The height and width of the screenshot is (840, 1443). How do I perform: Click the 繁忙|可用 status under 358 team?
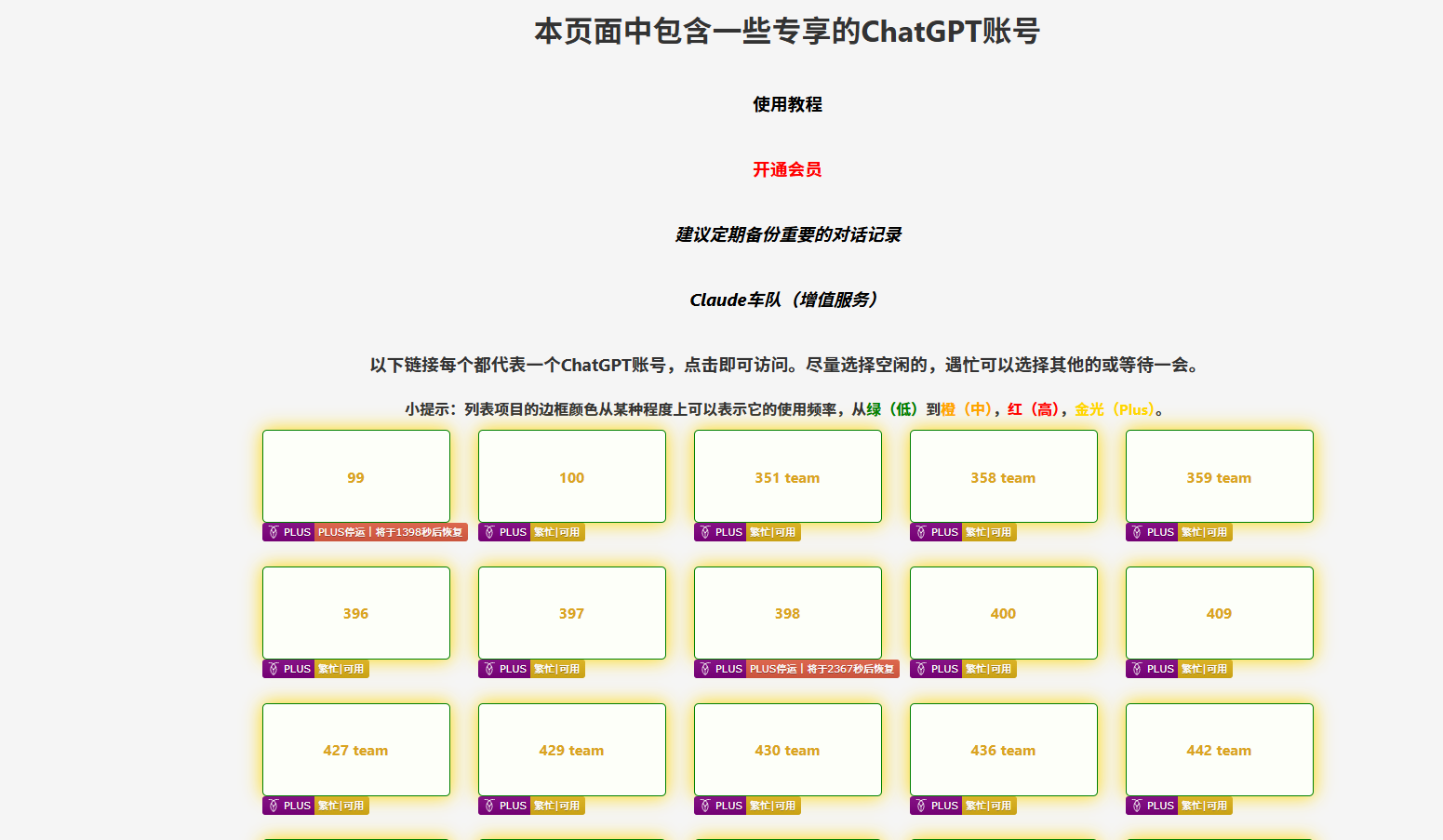click(989, 532)
